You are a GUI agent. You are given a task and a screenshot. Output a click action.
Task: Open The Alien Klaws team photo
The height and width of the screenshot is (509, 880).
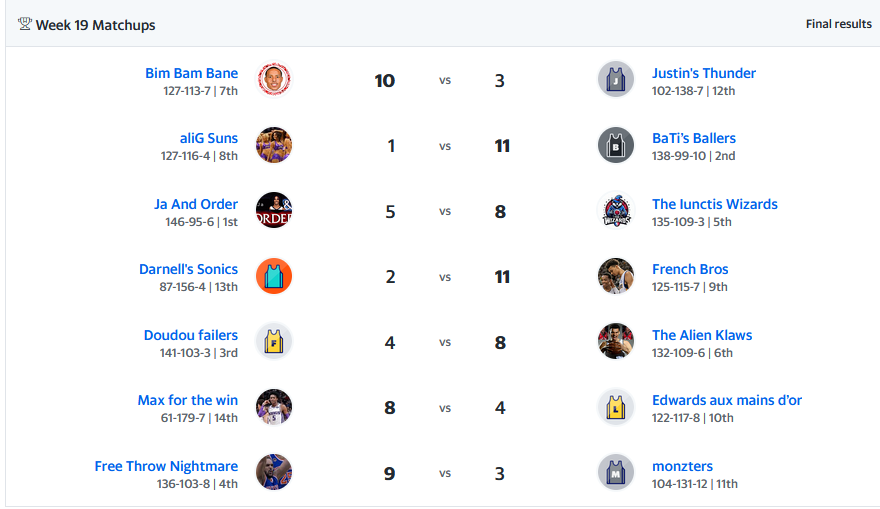[616, 341]
